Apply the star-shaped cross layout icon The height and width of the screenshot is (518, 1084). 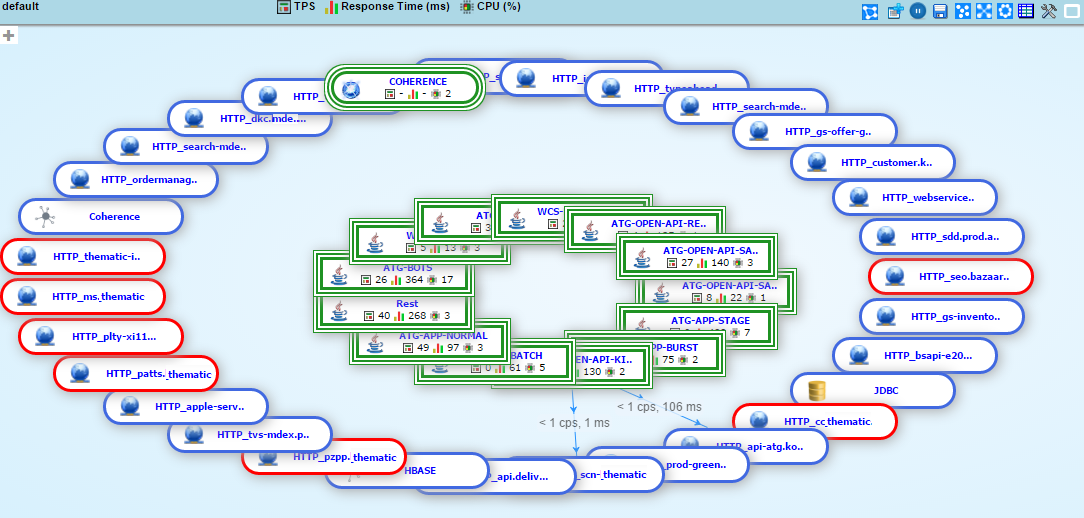(984, 12)
